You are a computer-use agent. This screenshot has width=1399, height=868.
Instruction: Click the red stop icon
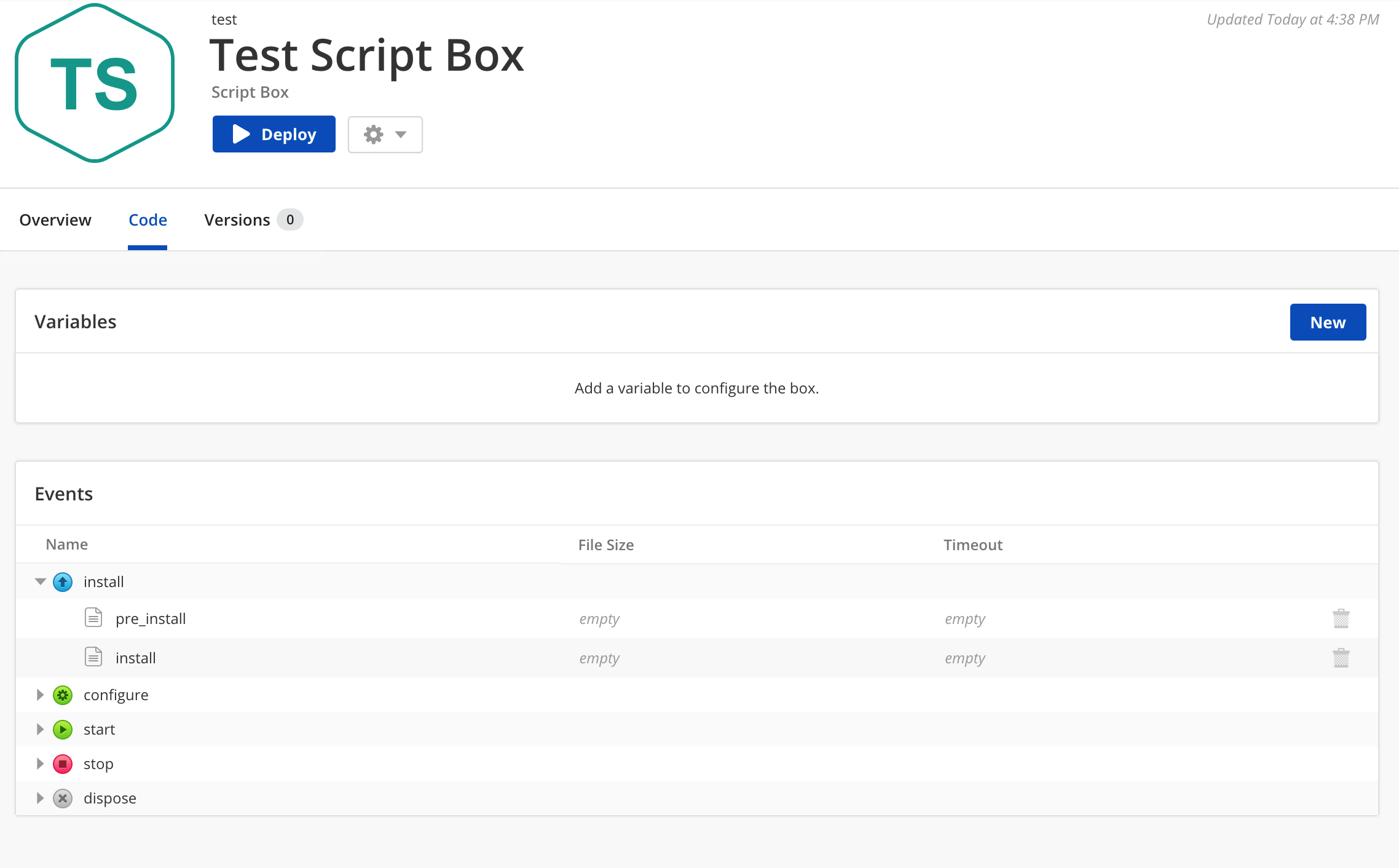tap(63, 764)
